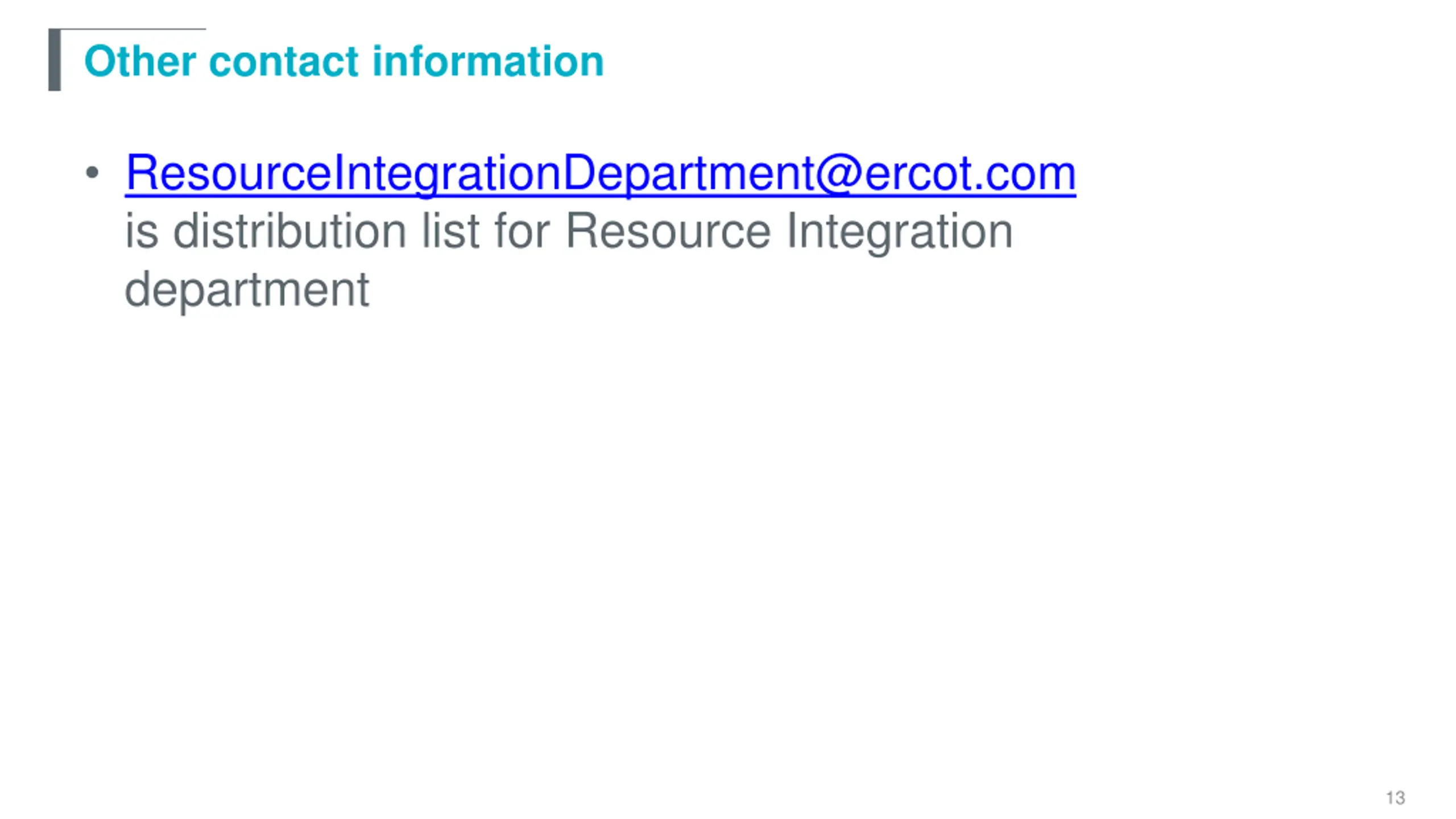Click the word 'is' starting the description
This screenshot has height=819, width=1456.
click(141, 231)
